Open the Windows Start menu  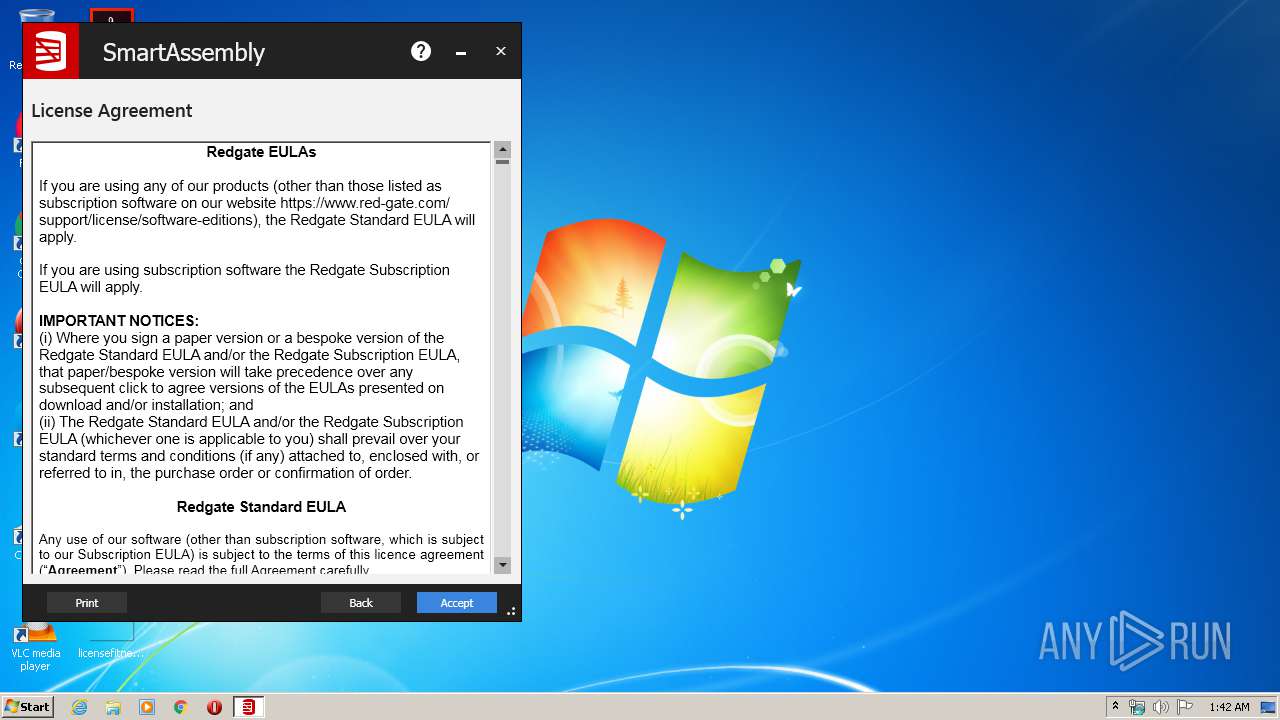(x=27, y=707)
